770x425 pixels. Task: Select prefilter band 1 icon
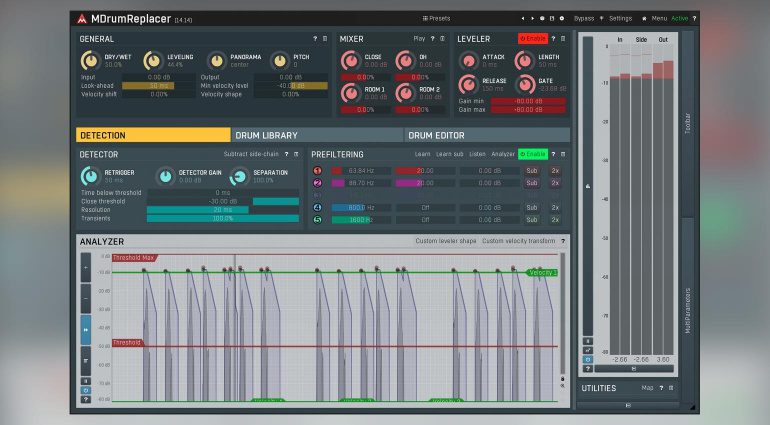tap(317, 171)
